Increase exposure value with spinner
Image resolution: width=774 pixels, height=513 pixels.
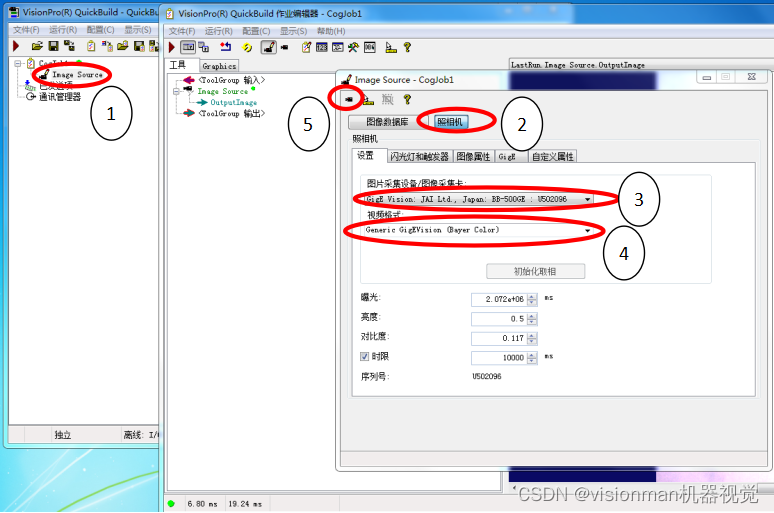[x=532, y=297]
